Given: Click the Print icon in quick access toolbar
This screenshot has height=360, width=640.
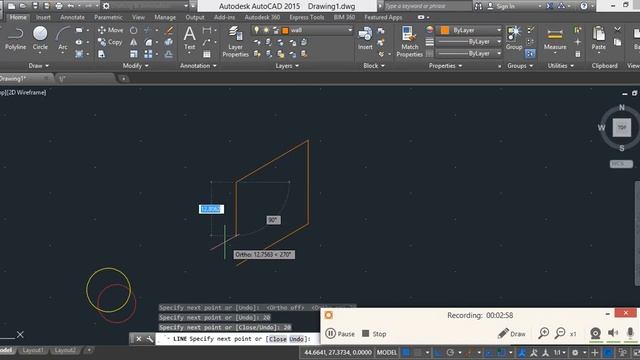Looking at the screenshot, I should [x=59, y=6].
